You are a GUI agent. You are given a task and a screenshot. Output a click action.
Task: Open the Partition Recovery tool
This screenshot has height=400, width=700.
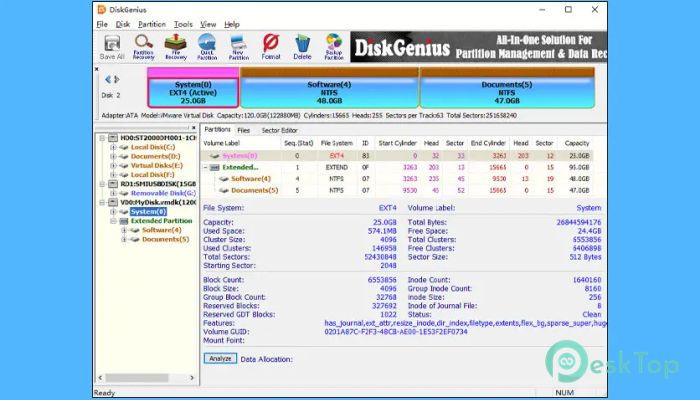click(144, 47)
